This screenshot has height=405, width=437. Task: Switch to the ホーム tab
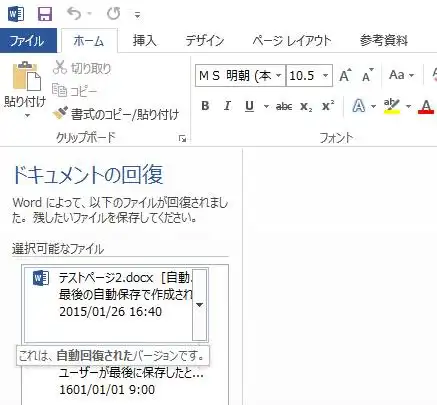[89, 41]
